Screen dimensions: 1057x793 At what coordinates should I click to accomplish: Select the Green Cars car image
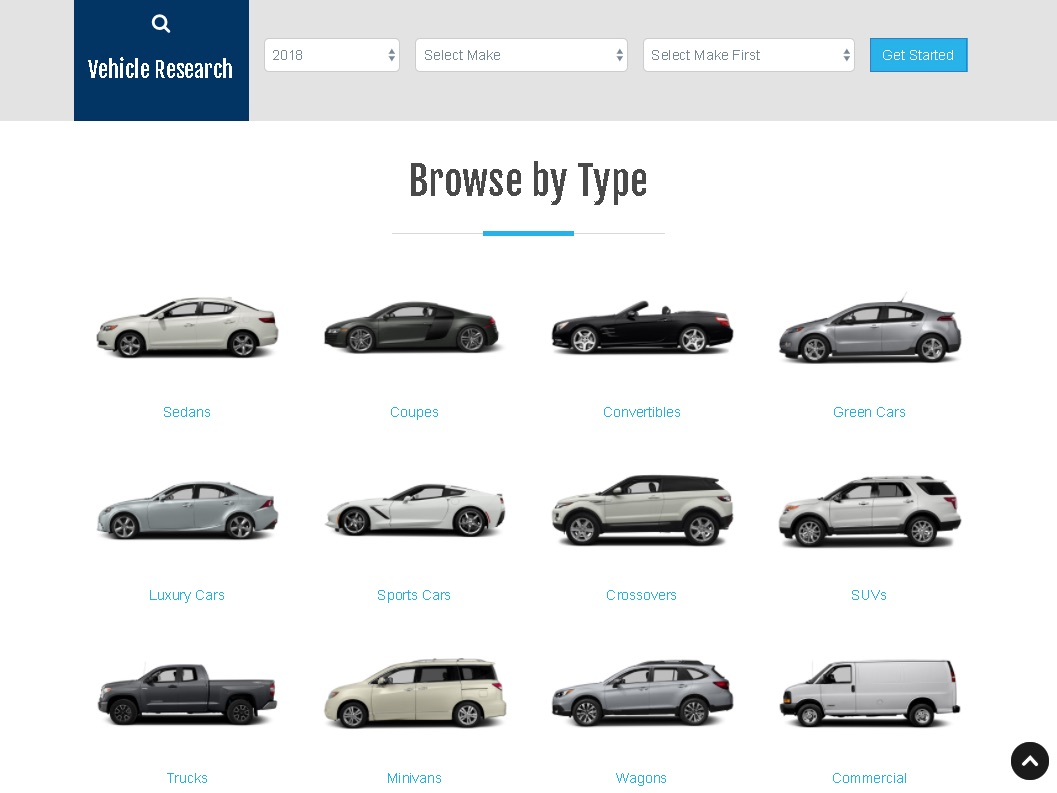[869, 330]
